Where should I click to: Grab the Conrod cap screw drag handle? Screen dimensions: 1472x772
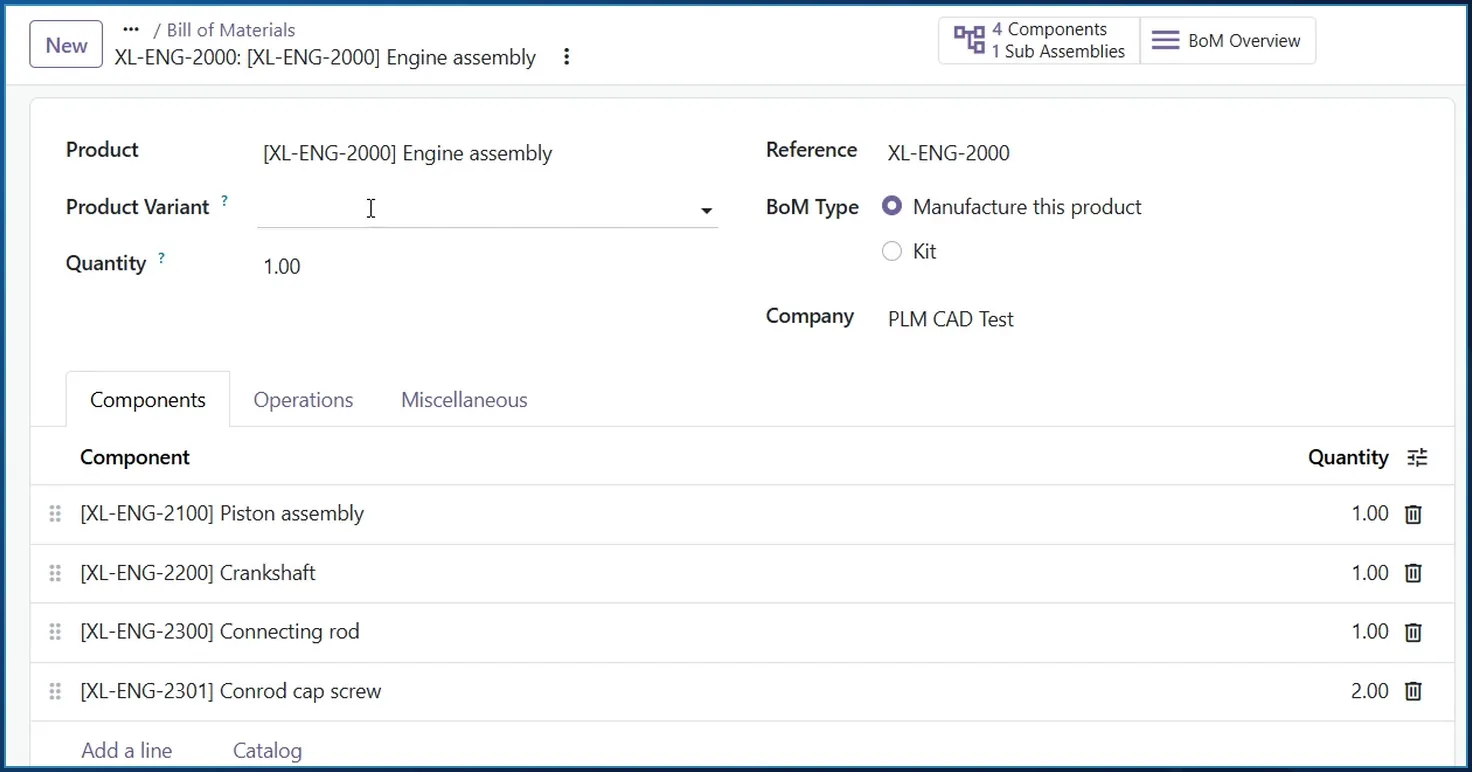(x=55, y=691)
